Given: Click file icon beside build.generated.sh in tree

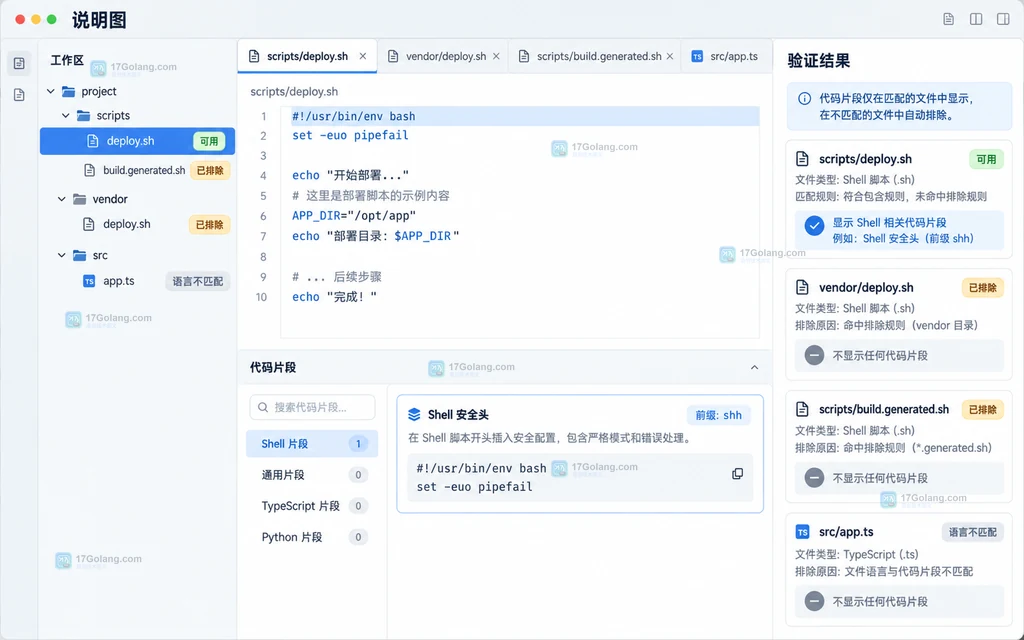Looking at the screenshot, I should [x=89, y=170].
